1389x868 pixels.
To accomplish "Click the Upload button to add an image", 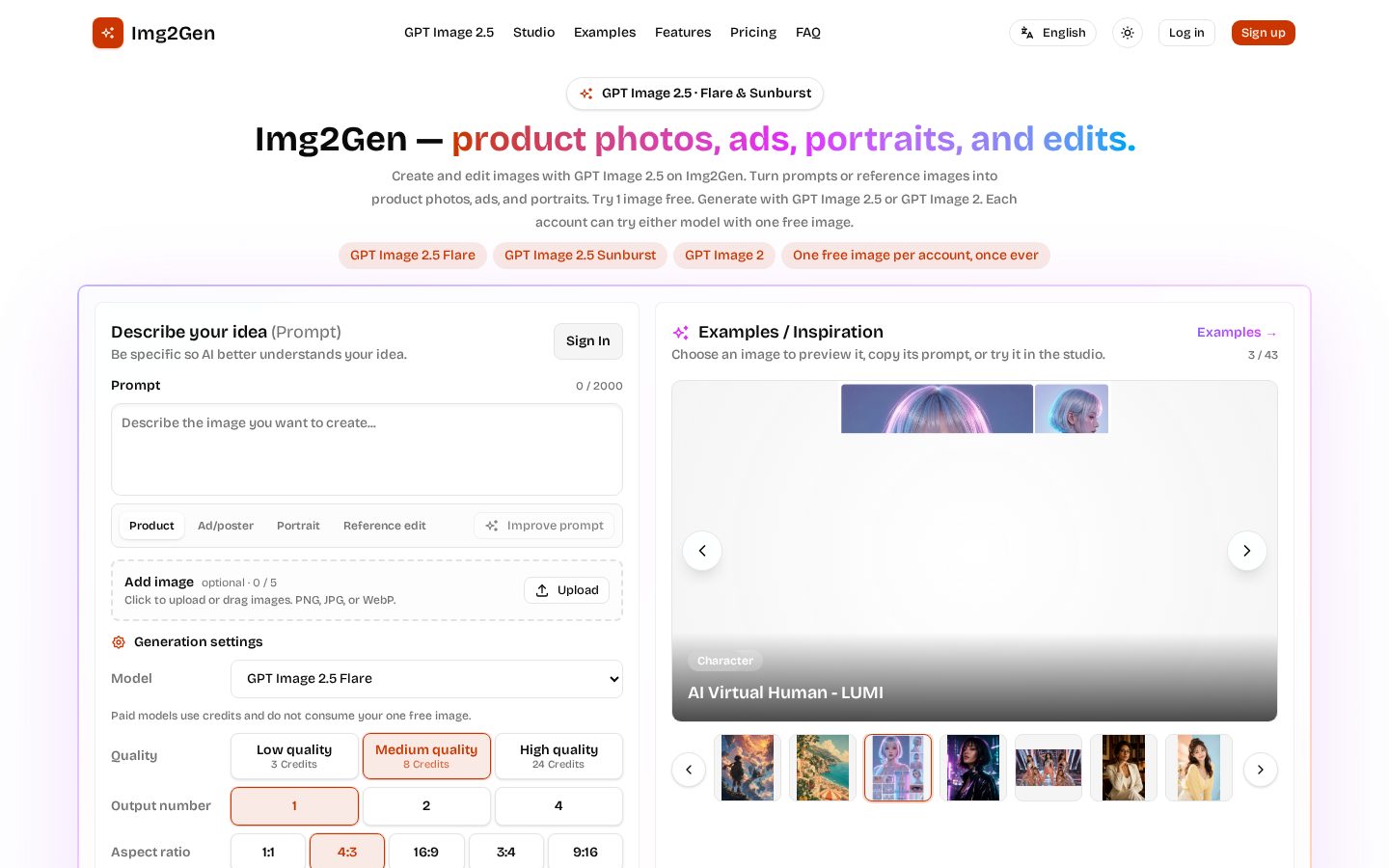I will (567, 590).
